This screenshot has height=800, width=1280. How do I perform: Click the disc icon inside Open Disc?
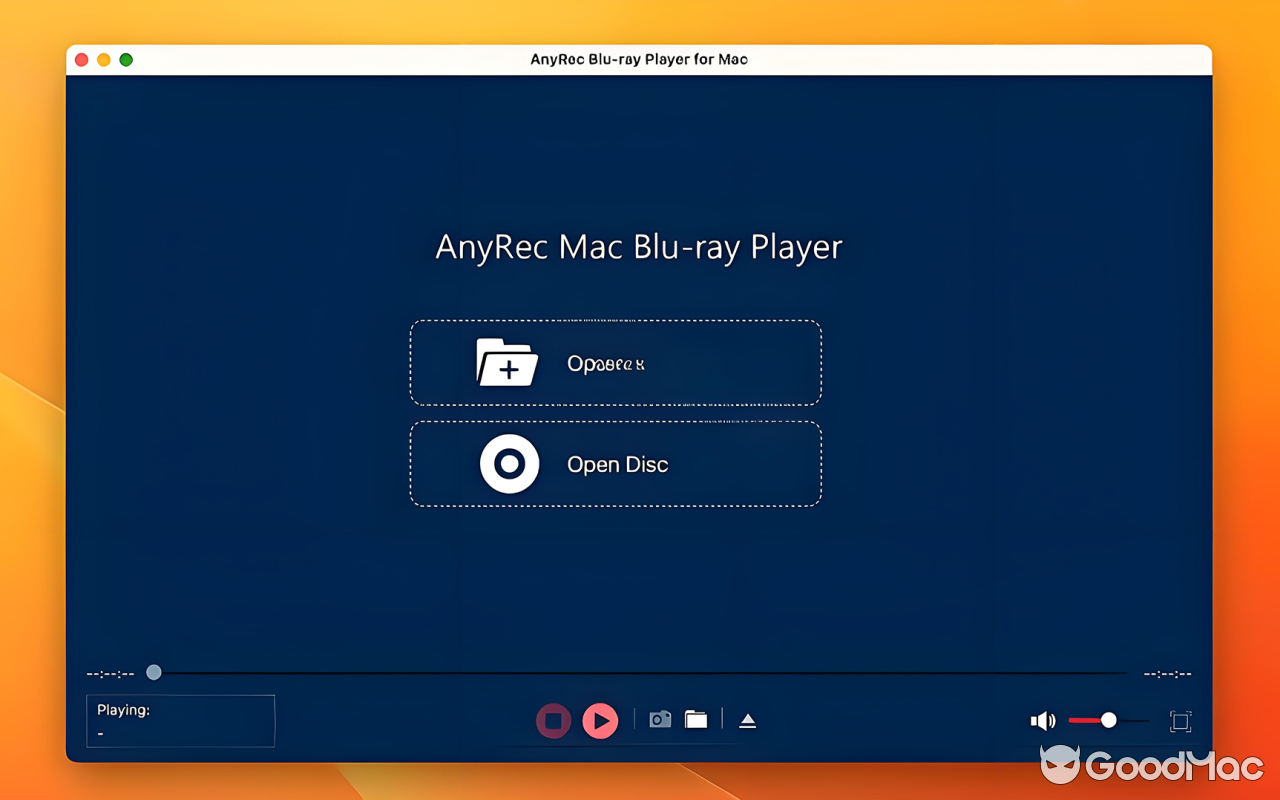[x=510, y=463]
